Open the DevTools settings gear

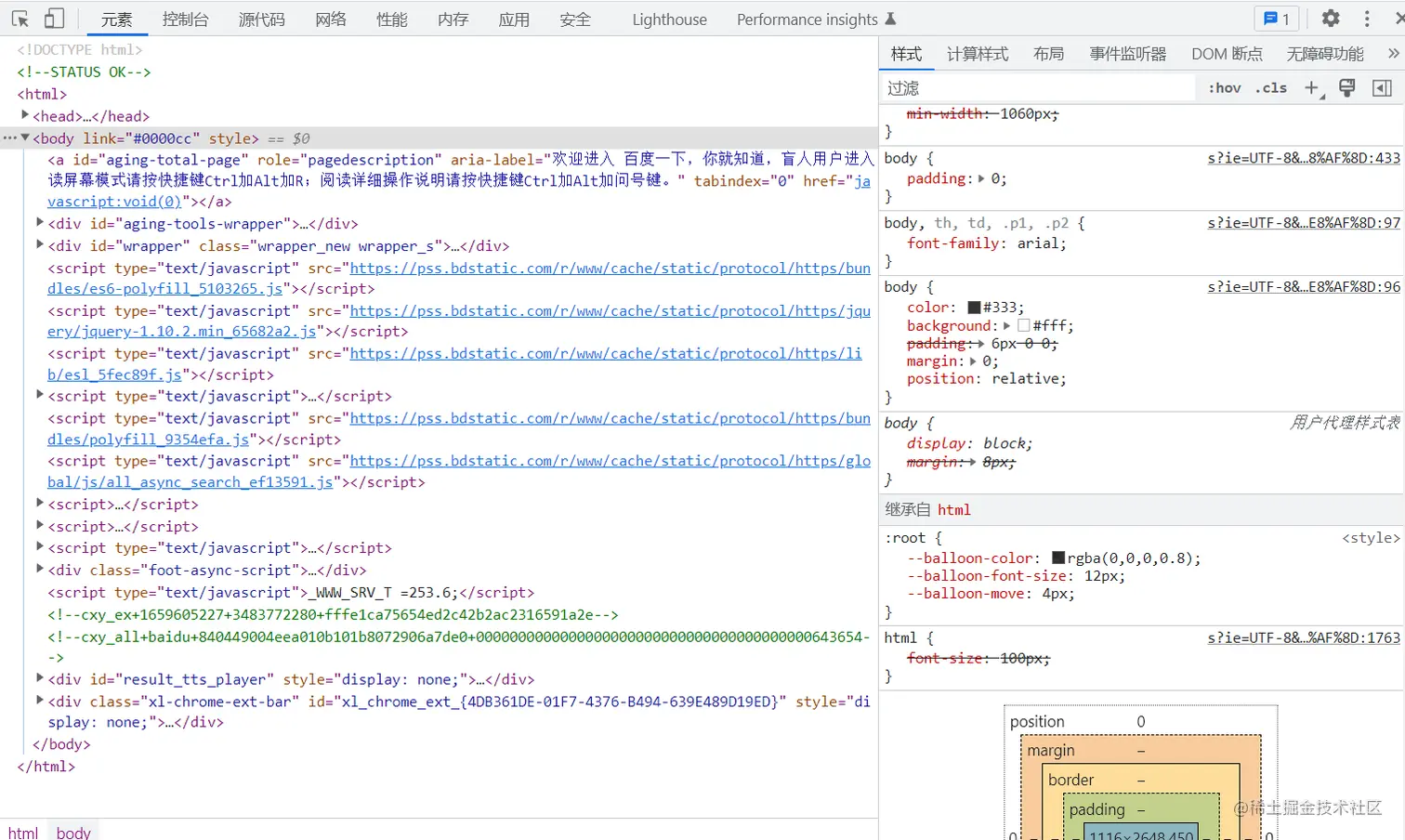1331,19
